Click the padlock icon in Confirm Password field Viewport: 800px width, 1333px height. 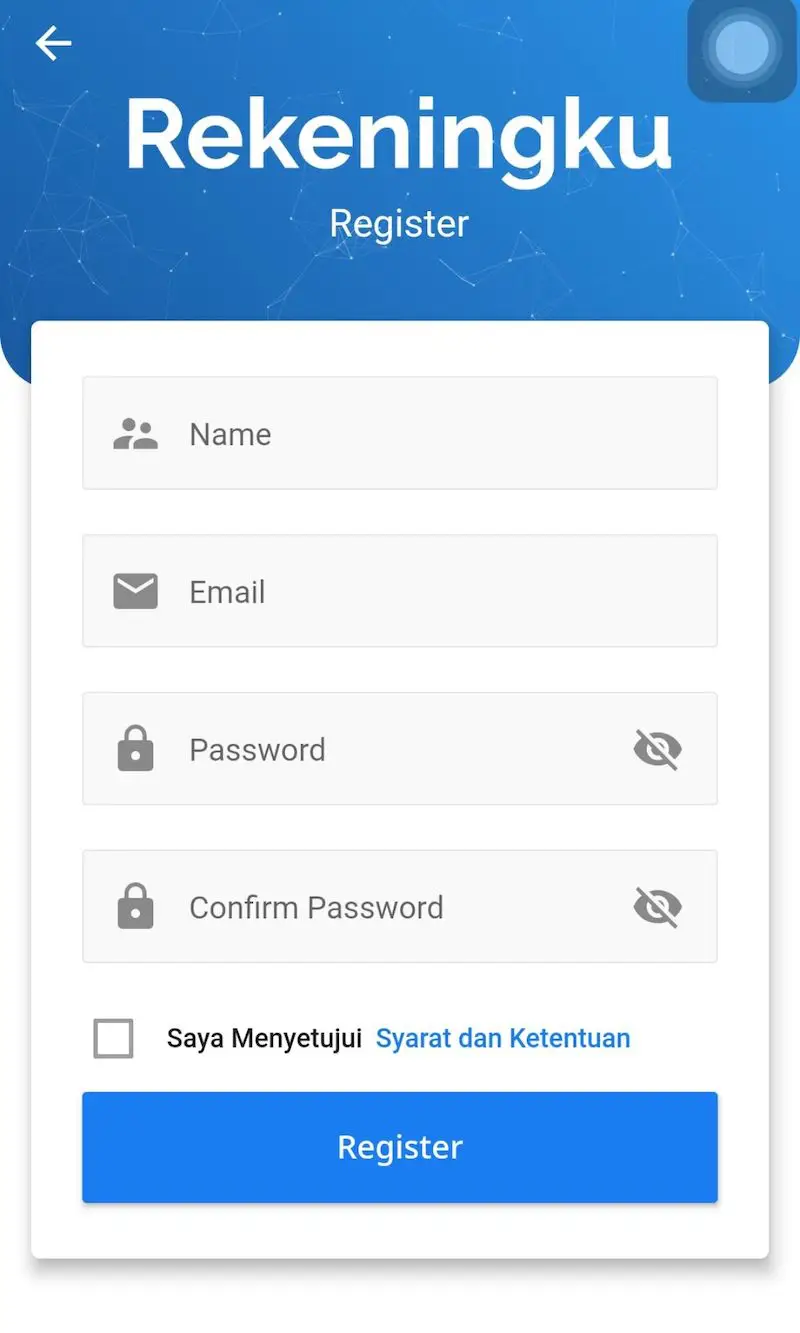136,906
